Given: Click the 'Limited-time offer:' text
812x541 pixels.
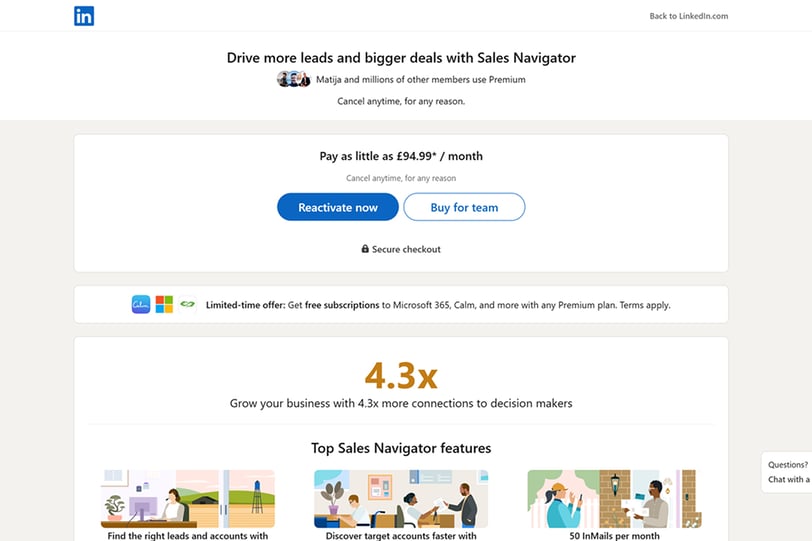Looking at the screenshot, I should coord(245,305).
